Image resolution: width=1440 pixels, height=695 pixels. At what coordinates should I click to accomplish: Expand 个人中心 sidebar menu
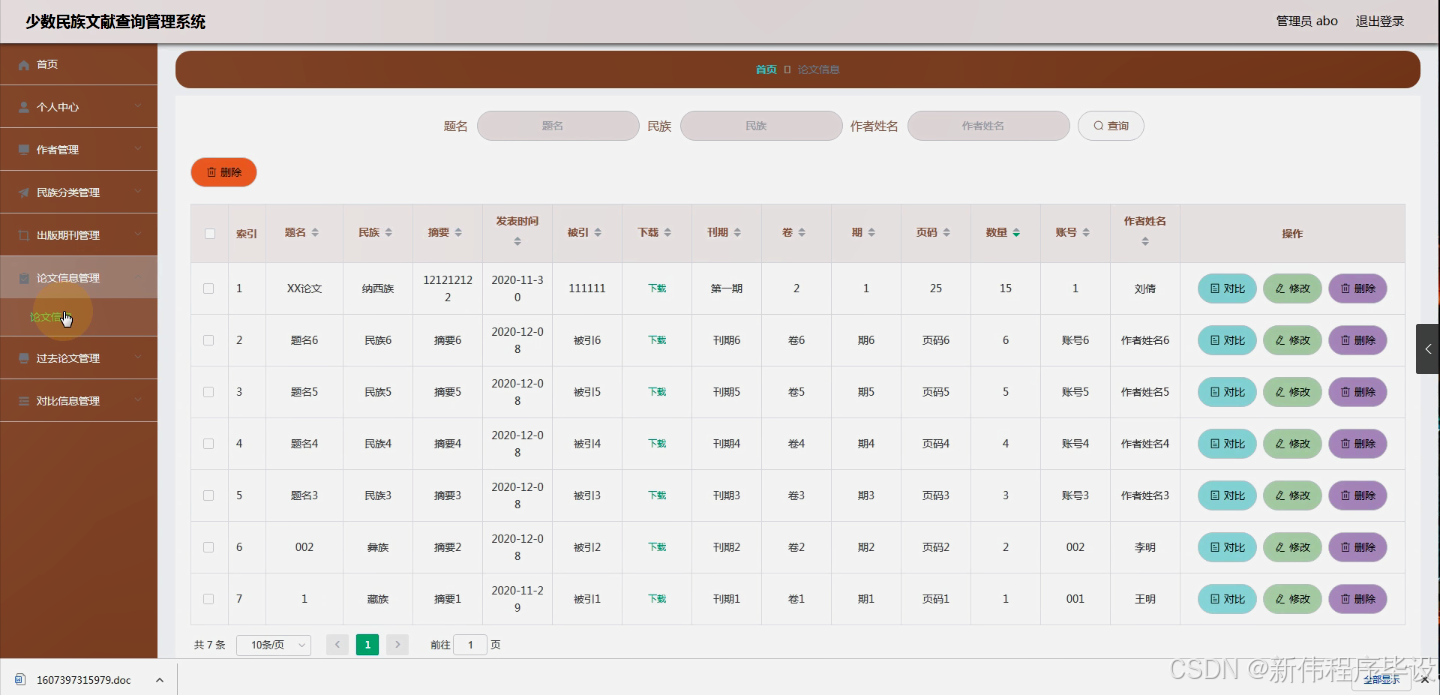click(x=78, y=107)
